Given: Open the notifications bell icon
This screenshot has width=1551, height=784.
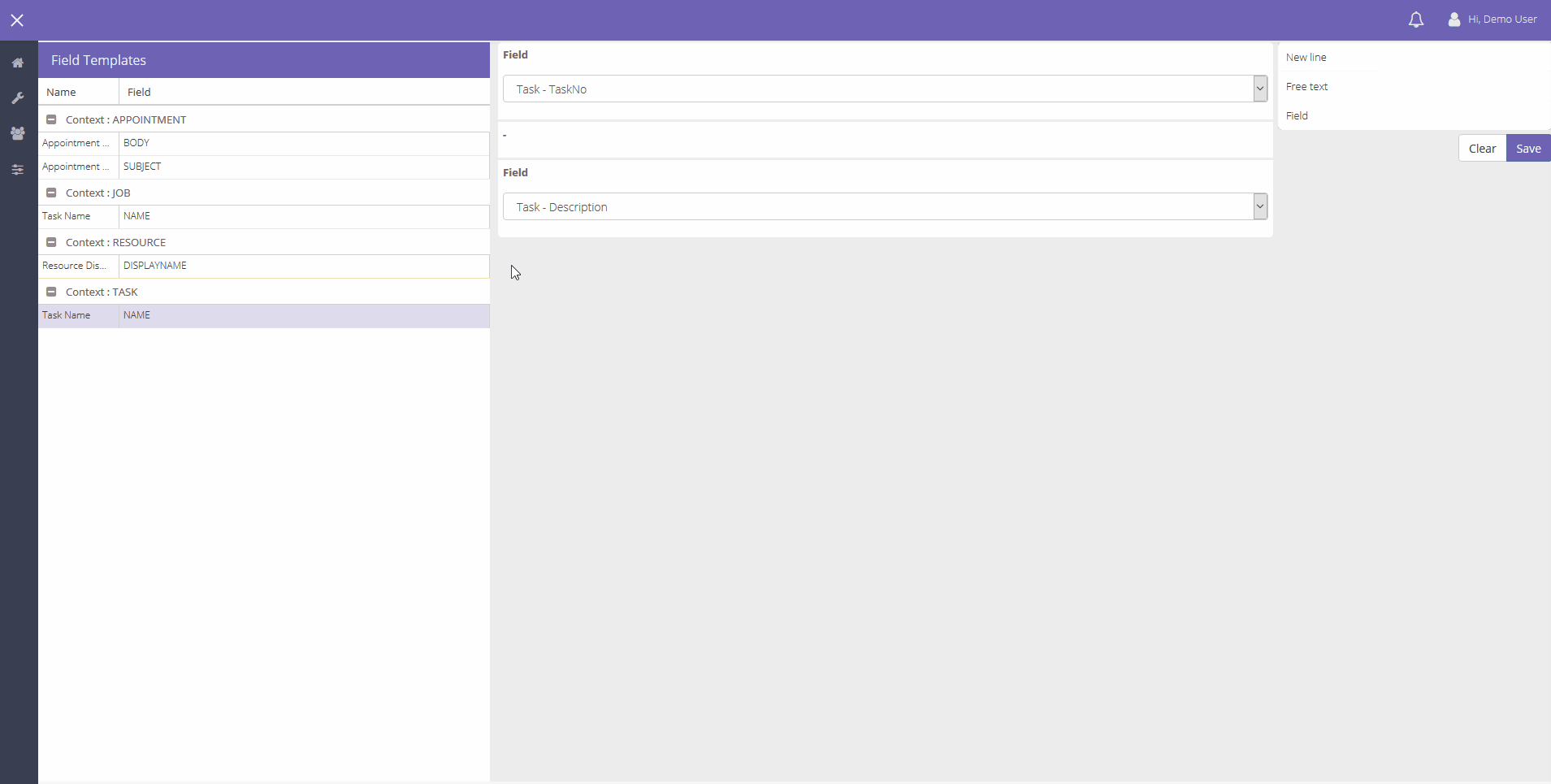Looking at the screenshot, I should coord(1416,19).
